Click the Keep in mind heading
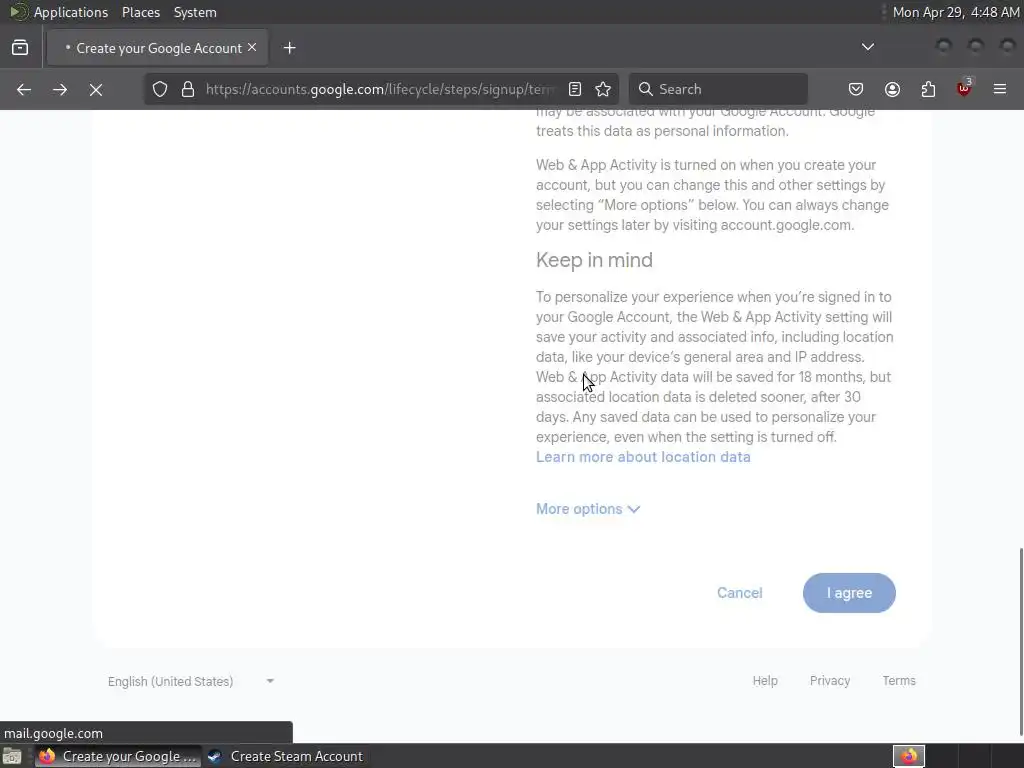 (594, 260)
